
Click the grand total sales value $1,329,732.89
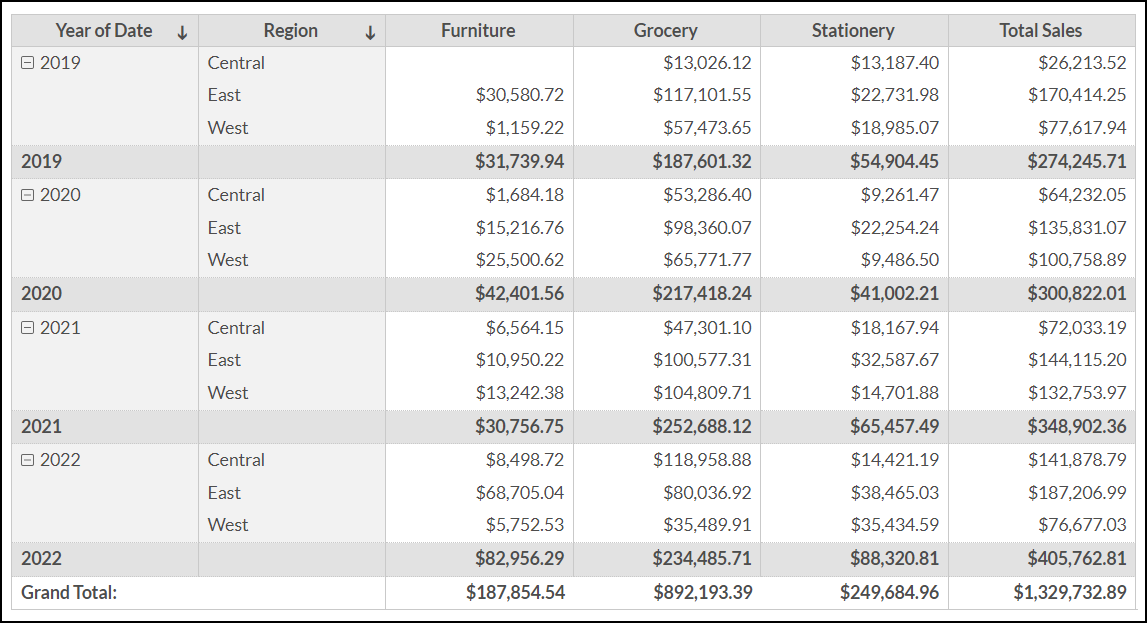pyautogui.click(x=1070, y=592)
